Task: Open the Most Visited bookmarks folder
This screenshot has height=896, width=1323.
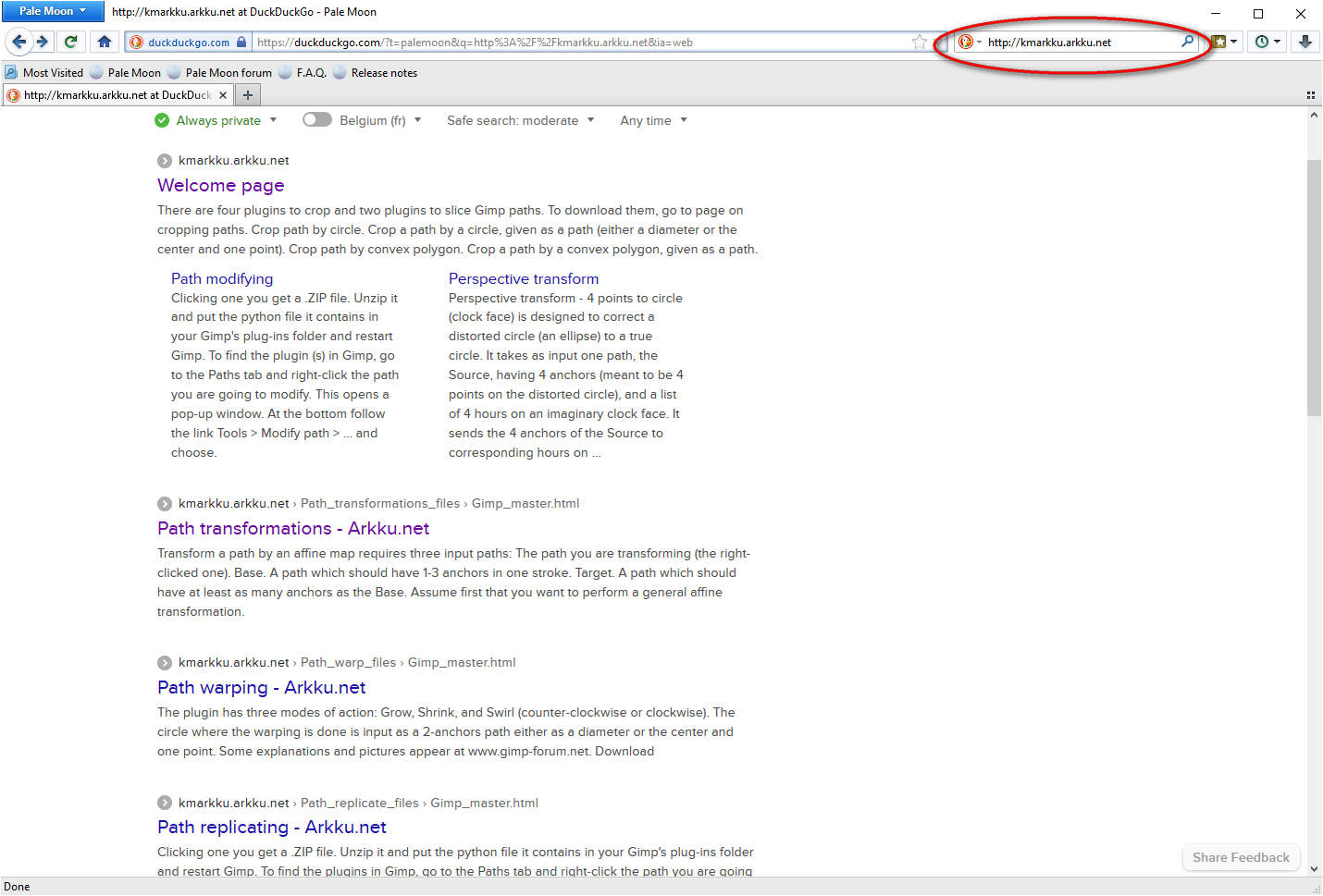Action: (x=43, y=73)
